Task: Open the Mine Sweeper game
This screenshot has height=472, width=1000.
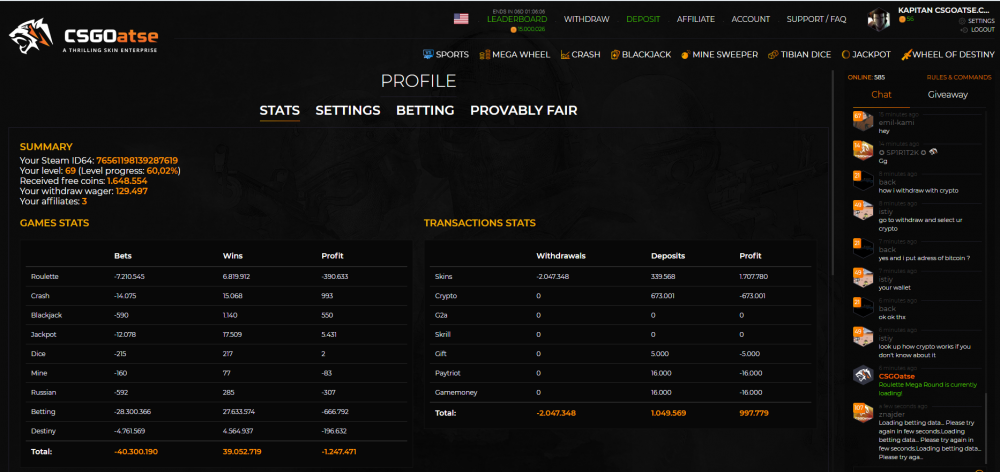Action: tap(725, 55)
